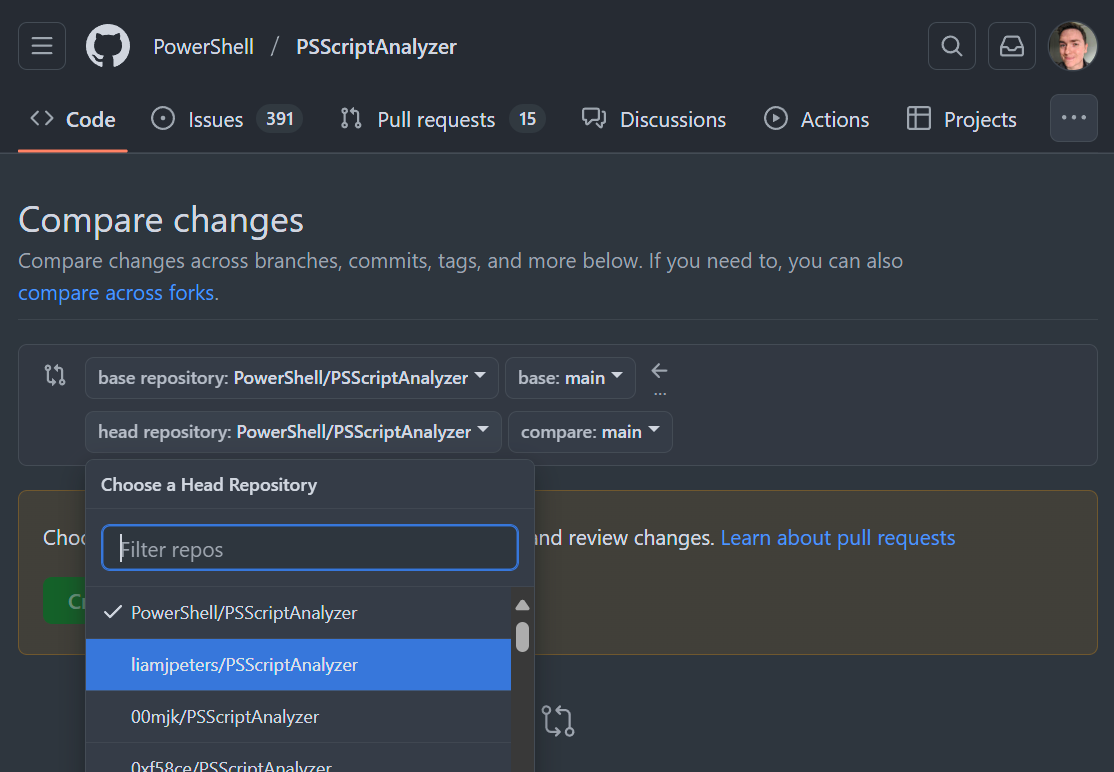Focus the Filter repos input field

point(310,548)
